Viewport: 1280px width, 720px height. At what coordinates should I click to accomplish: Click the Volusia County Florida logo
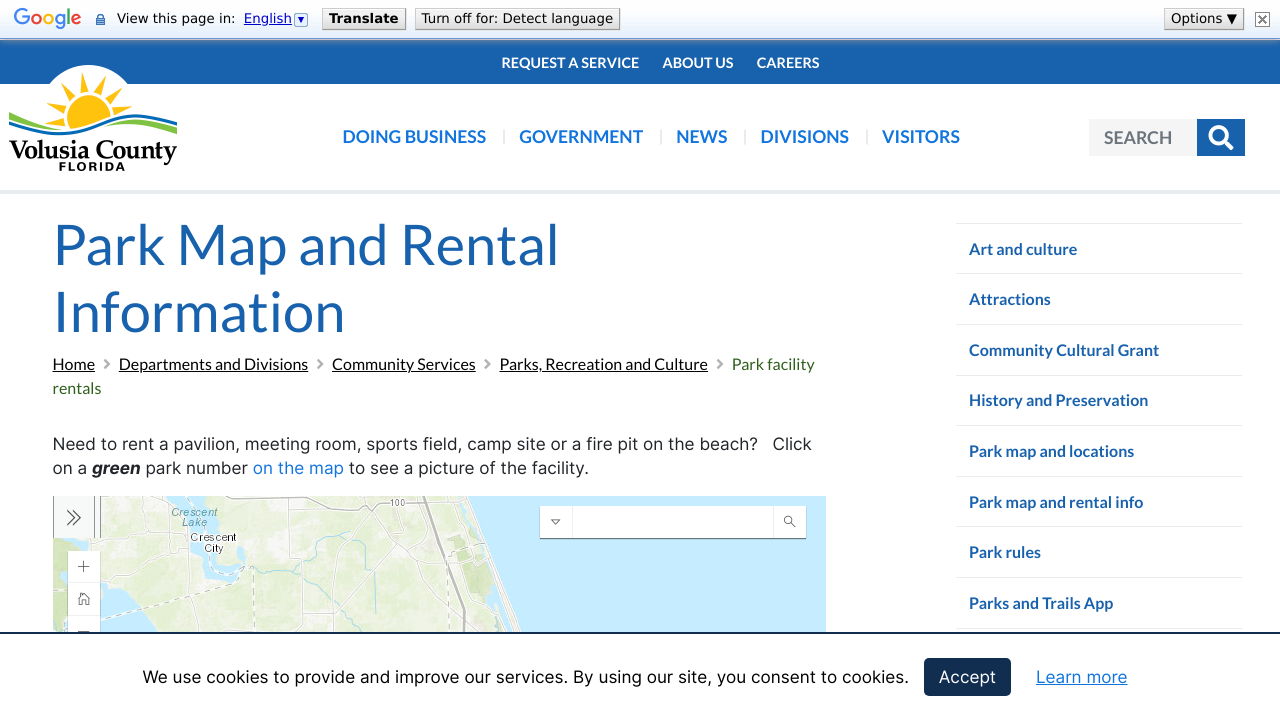coord(93,118)
